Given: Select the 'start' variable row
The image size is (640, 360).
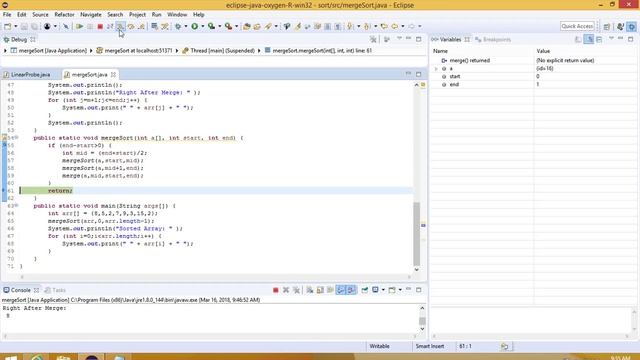Looking at the screenshot, I should [534, 76].
